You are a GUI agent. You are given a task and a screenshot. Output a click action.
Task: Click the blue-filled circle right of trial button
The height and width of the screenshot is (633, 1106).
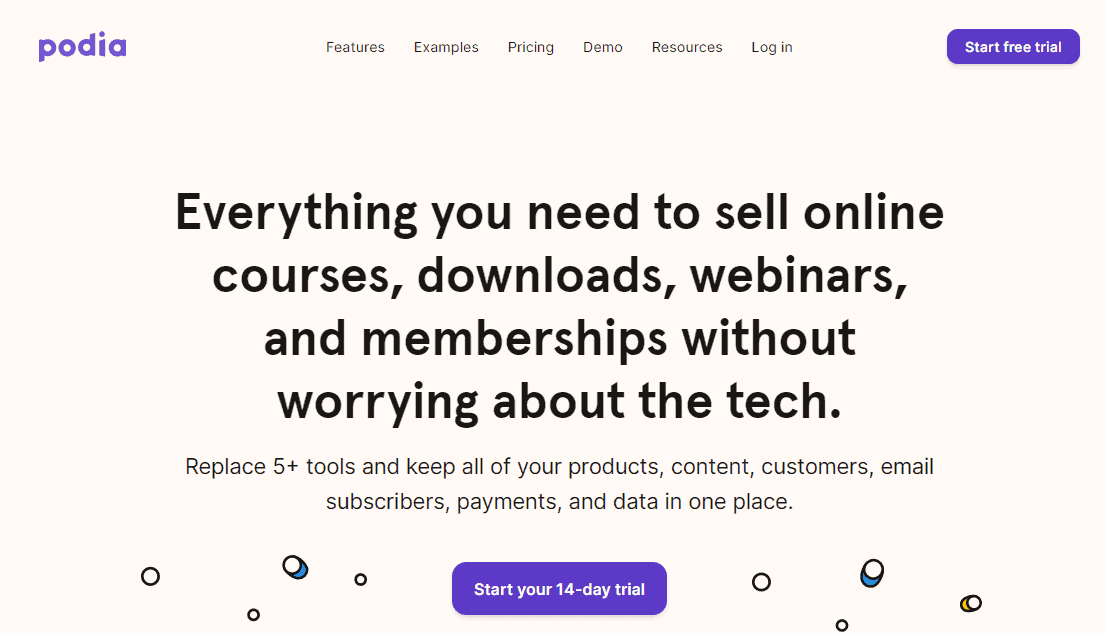click(x=872, y=573)
